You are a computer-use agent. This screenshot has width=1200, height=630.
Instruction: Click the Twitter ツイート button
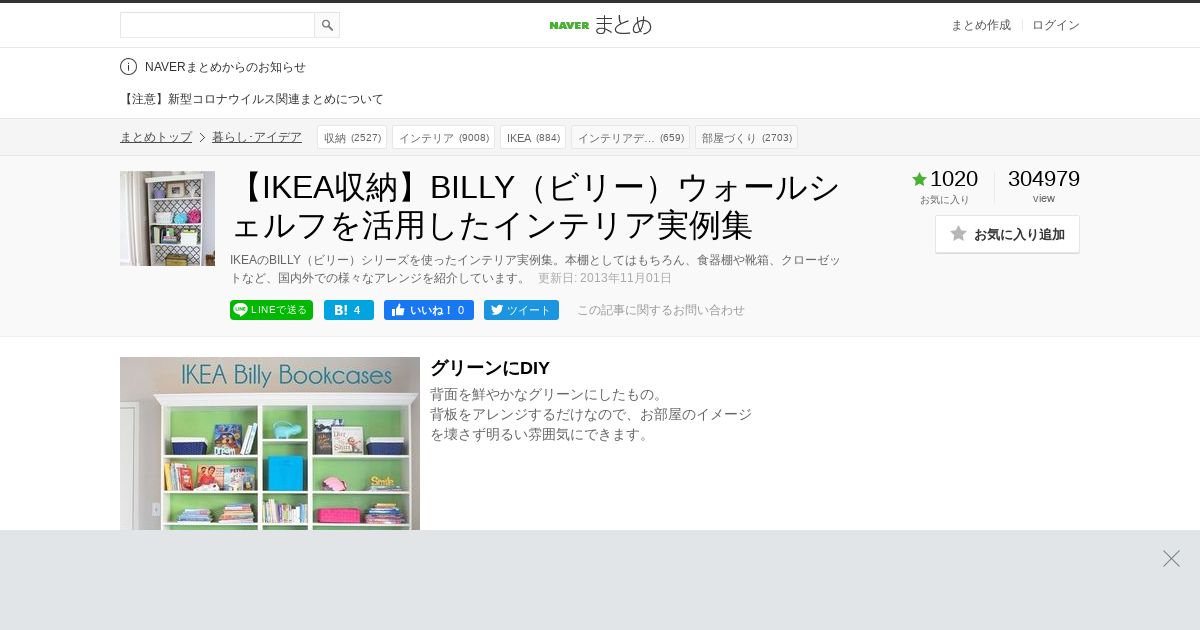coord(521,310)
